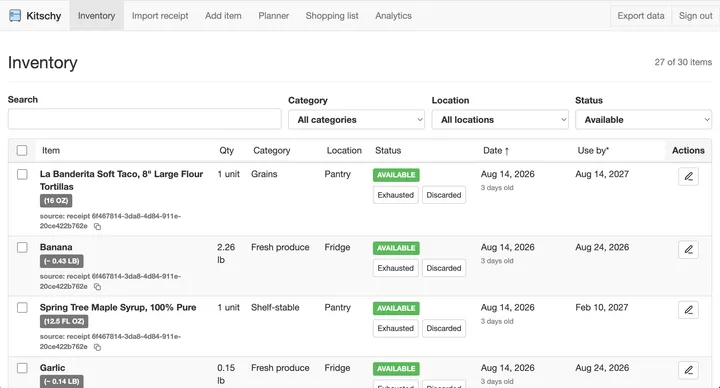Click the (~ 0.43 LB) Banana badge
Image resolution: width=720 pixels, height=388 pixels.
click(x=62, y=261)
